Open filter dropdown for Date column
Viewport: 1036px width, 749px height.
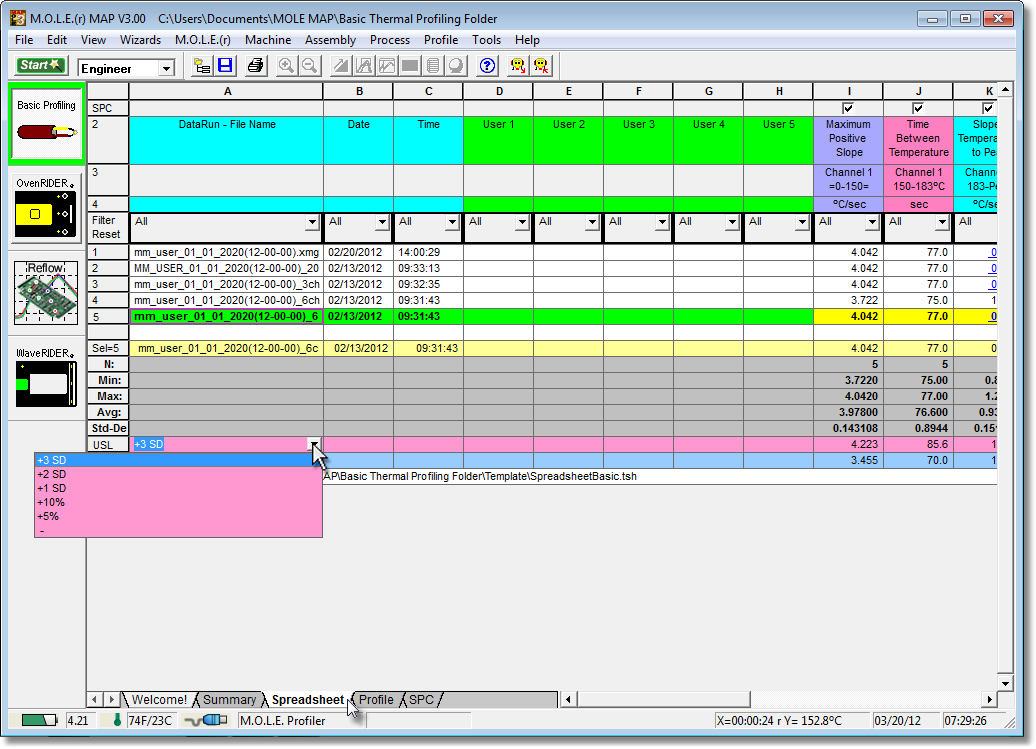383,222
